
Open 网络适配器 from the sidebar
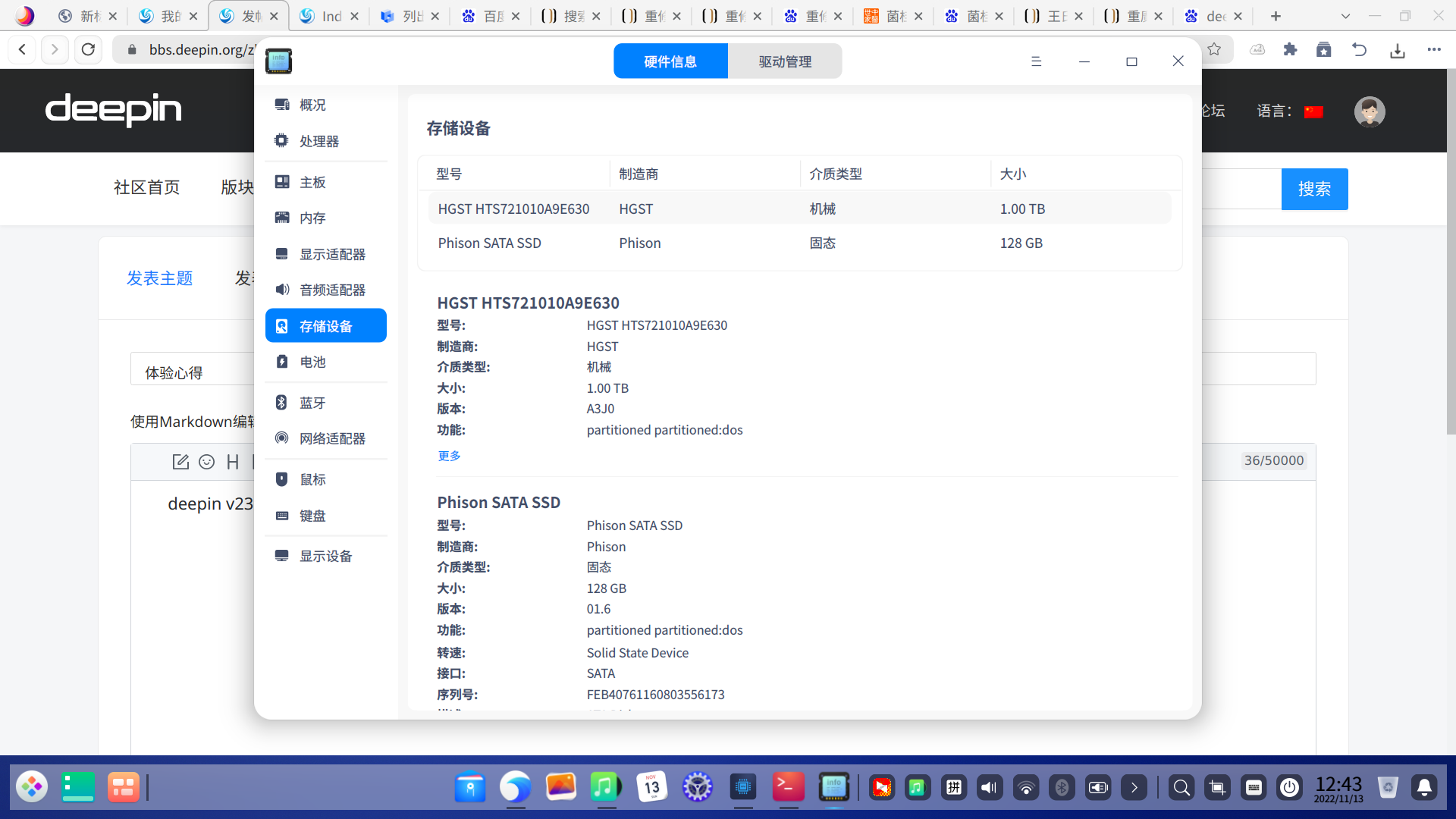click(331, 438)
